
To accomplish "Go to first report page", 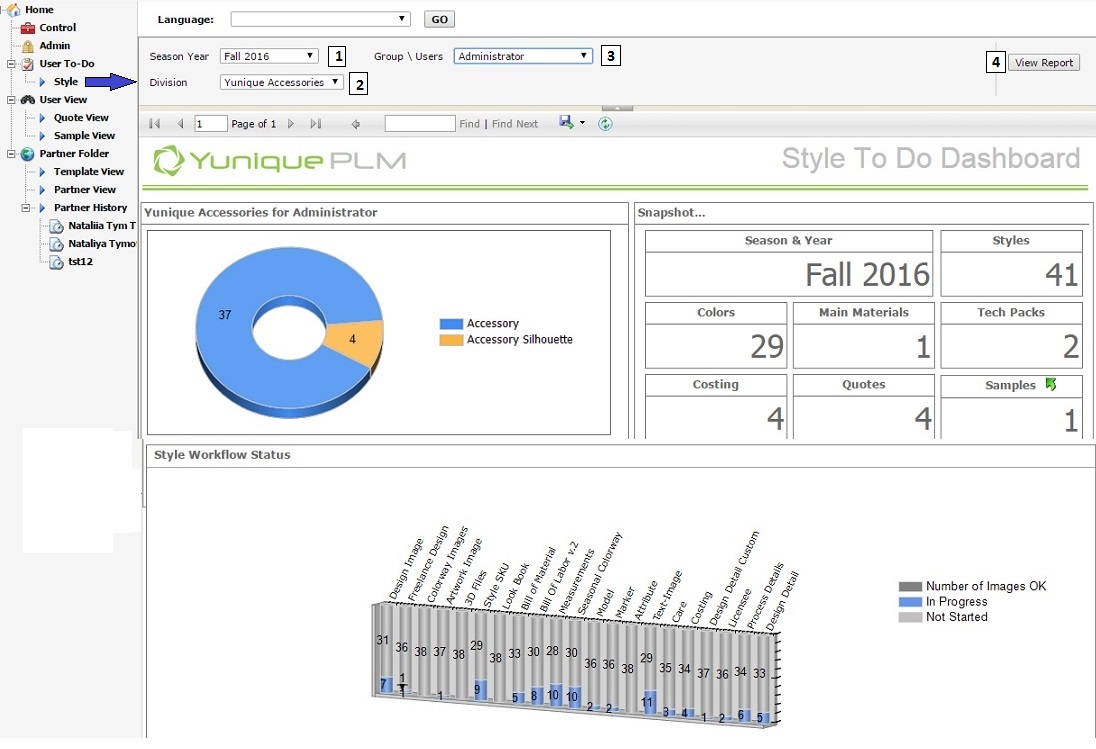I will coord(155,124).
